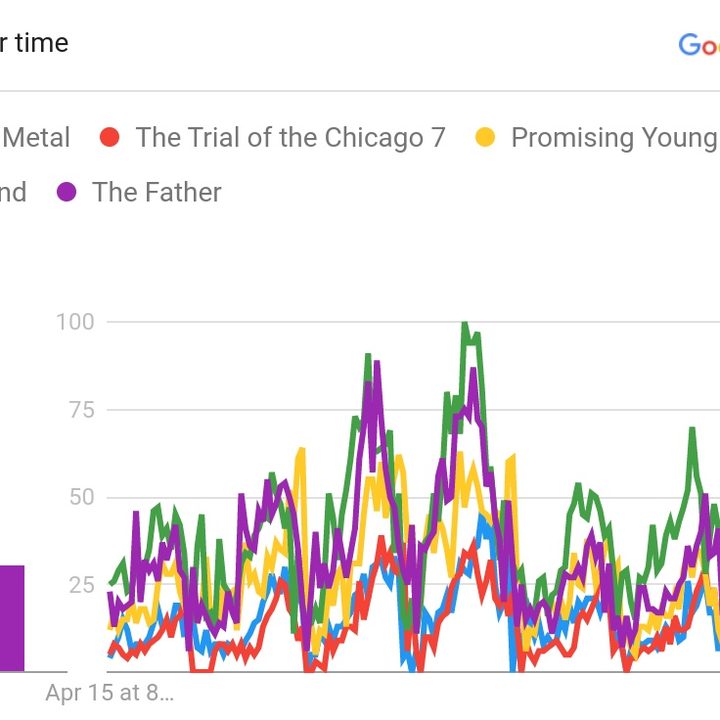This screenshot has width=720, height=720.
Task: Click the Google logo in the top corner
Action: click(x=699, y=44)
